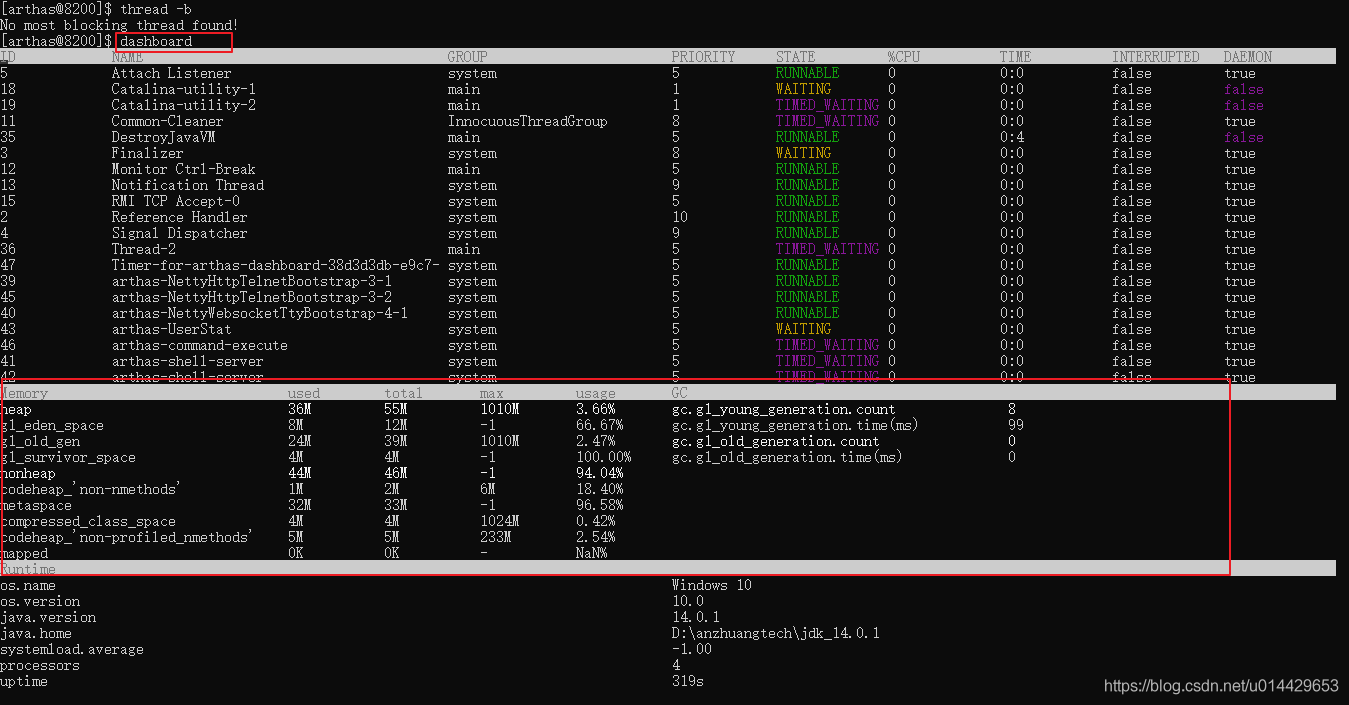Click the "gc.g1_old_generation.count" entry
Image resolution: width=1349 pixels, height=705 pixels.
coord(775,441)
